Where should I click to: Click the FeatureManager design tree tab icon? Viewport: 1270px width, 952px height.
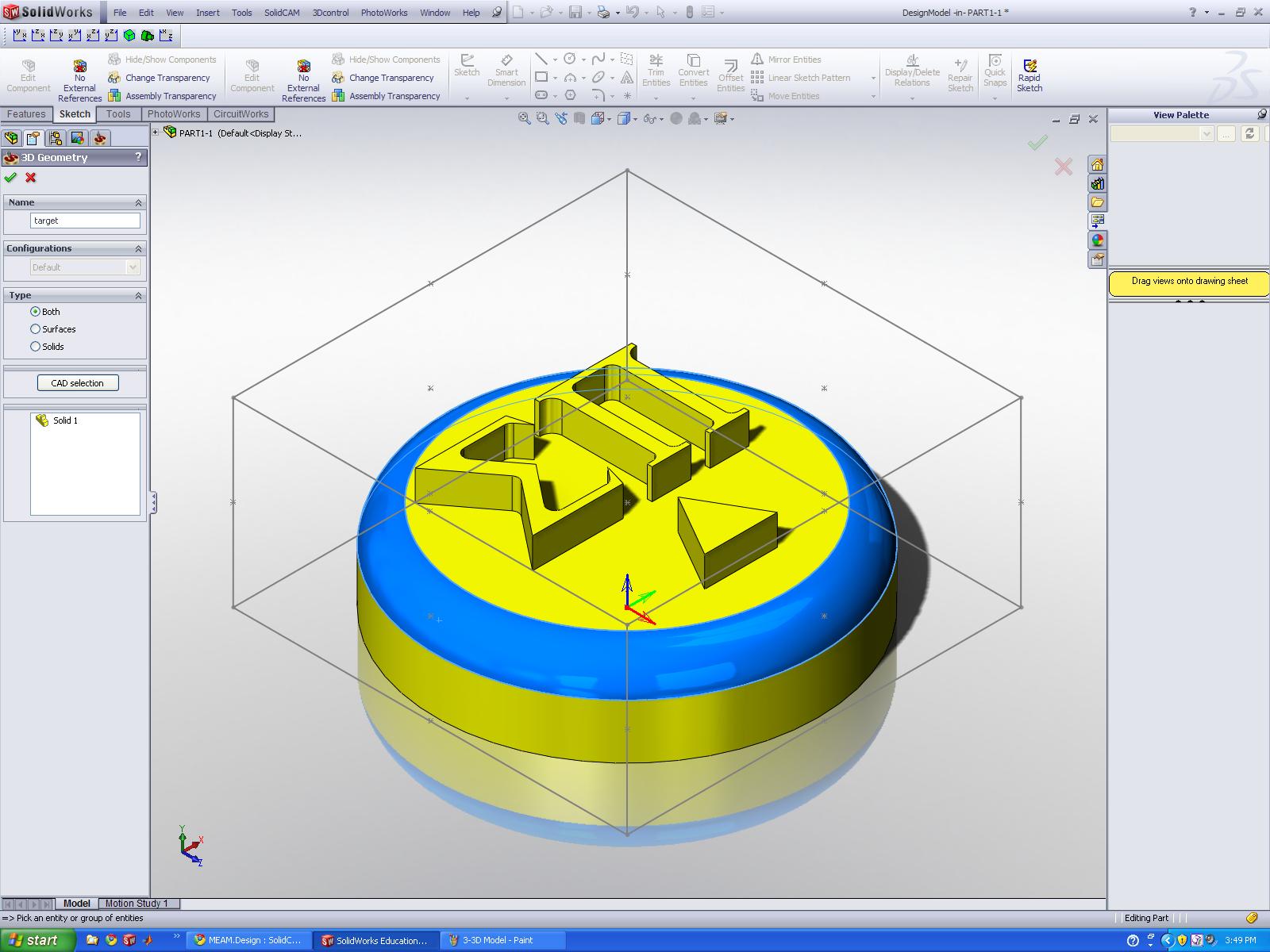click(12, 138)
